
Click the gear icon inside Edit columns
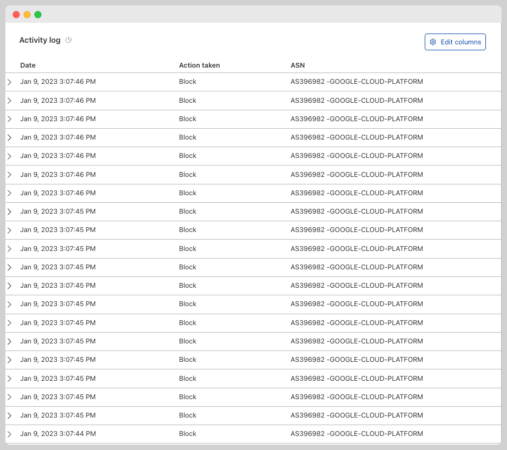[x=433, y=42]
